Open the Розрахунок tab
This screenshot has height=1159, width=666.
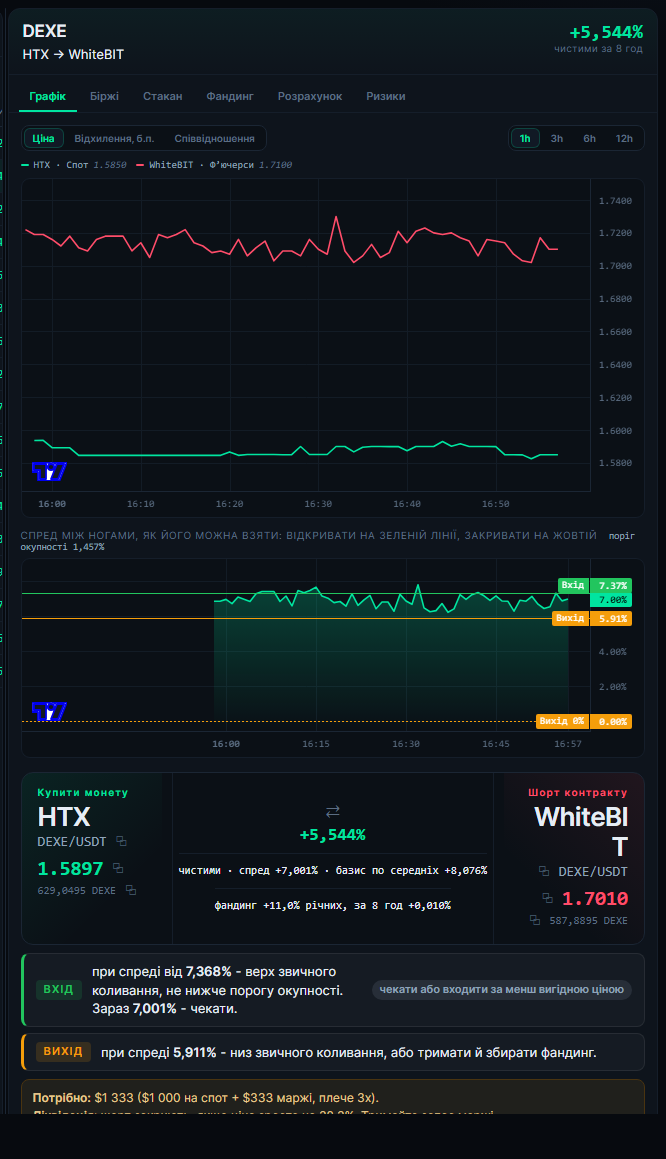[x=310, y=96]
